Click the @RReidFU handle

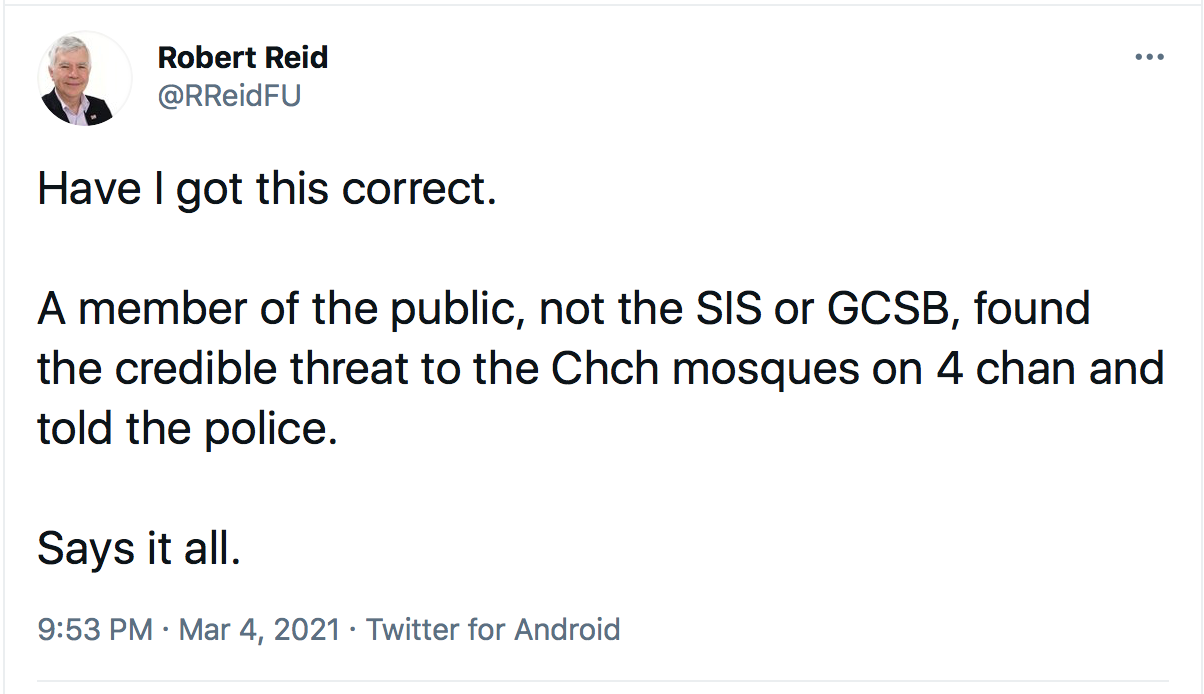pyautogui.click(x=229, y=95)
